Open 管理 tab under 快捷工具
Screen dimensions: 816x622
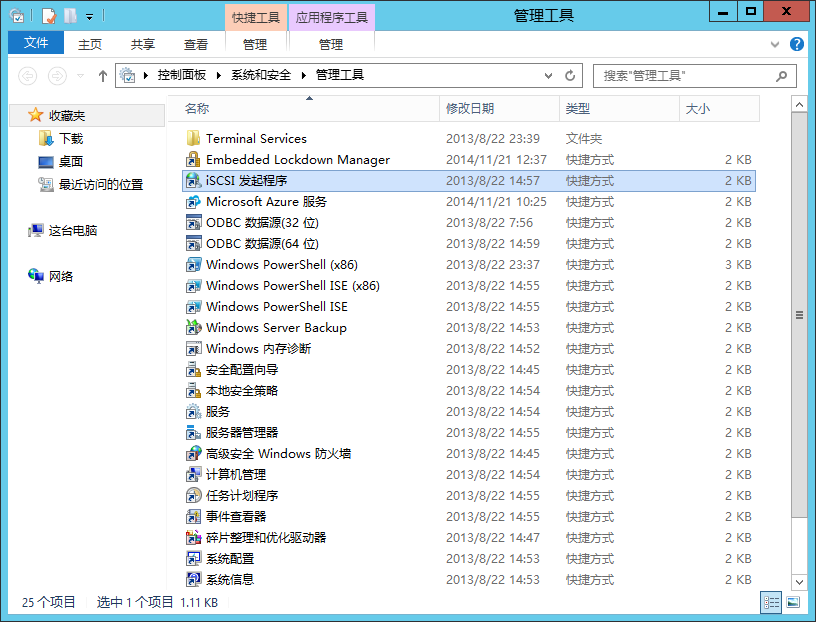pyautogui.click(x=255, y=44)
